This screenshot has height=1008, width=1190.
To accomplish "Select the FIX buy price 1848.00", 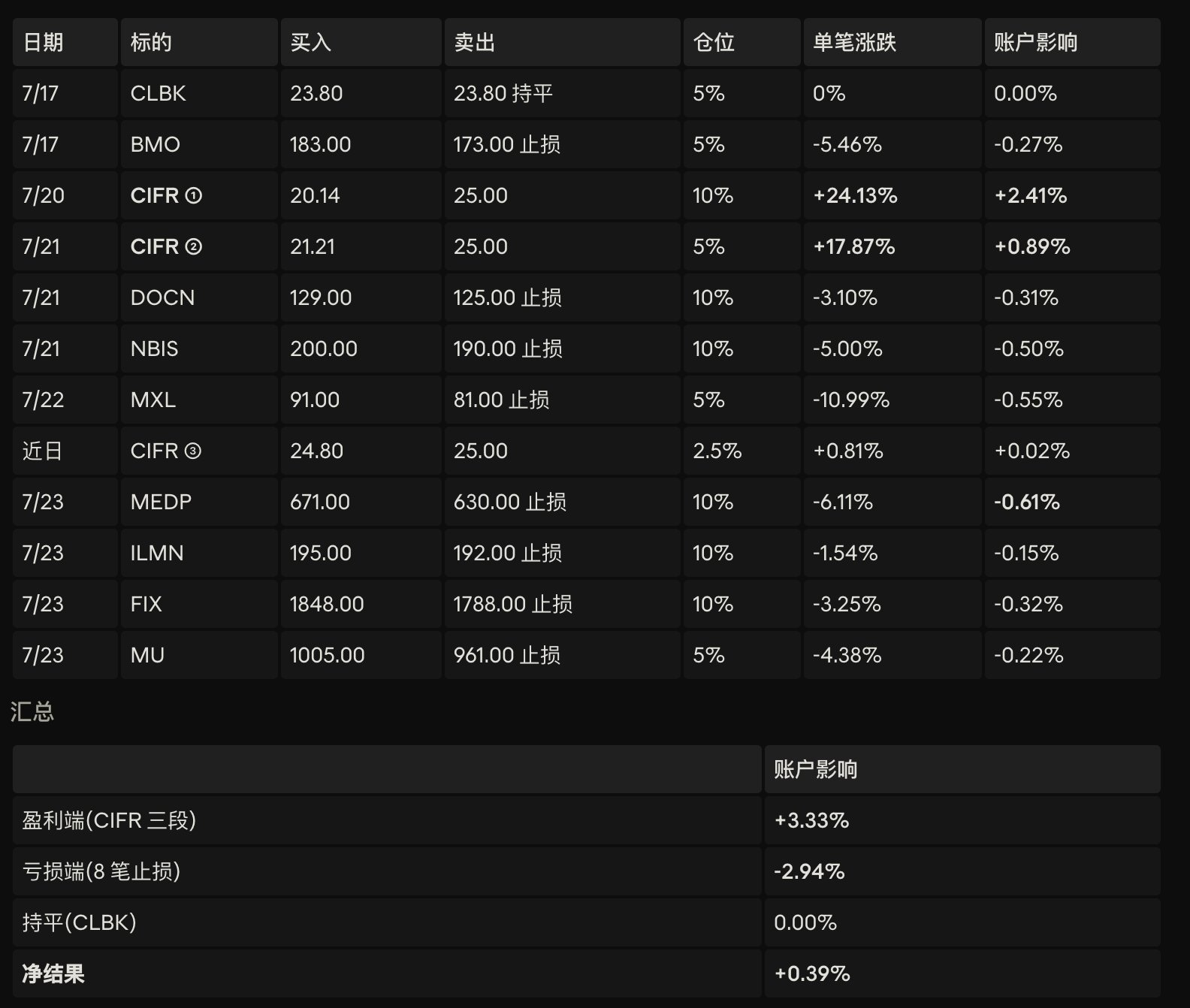I will [x=361, y=604].
